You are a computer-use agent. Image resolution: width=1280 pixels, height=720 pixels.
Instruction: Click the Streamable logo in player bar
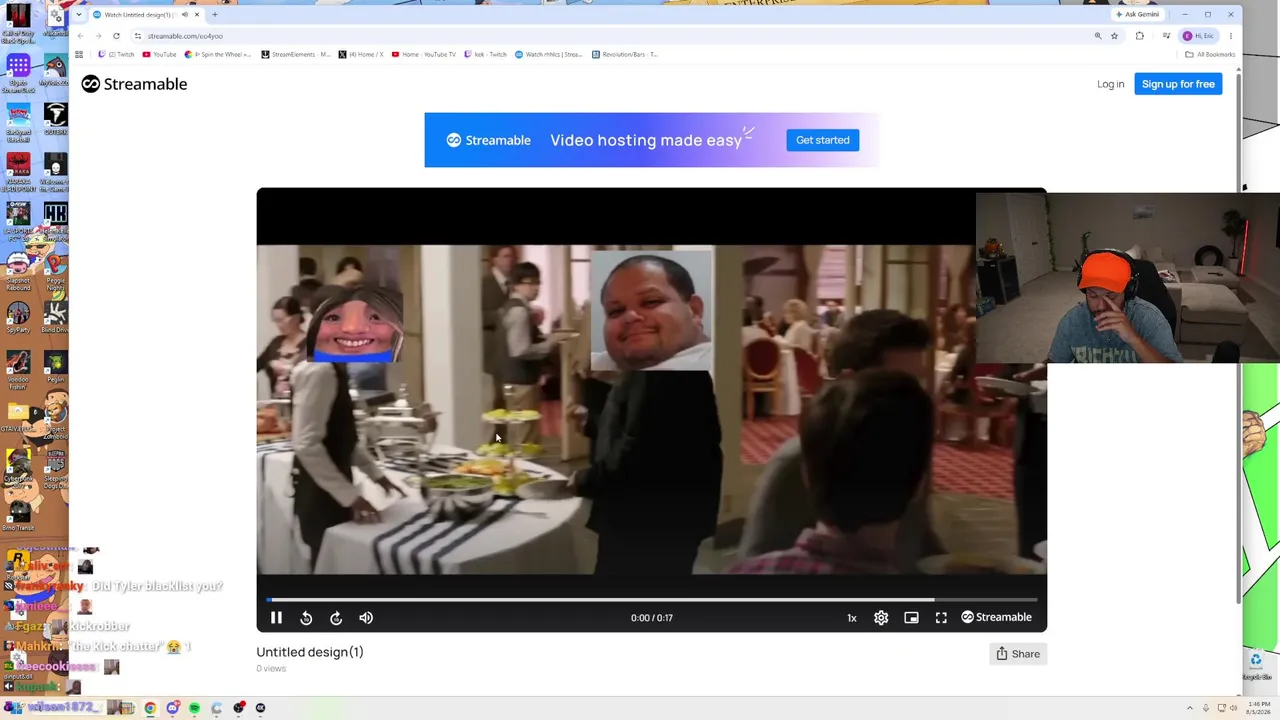(996, 617)
